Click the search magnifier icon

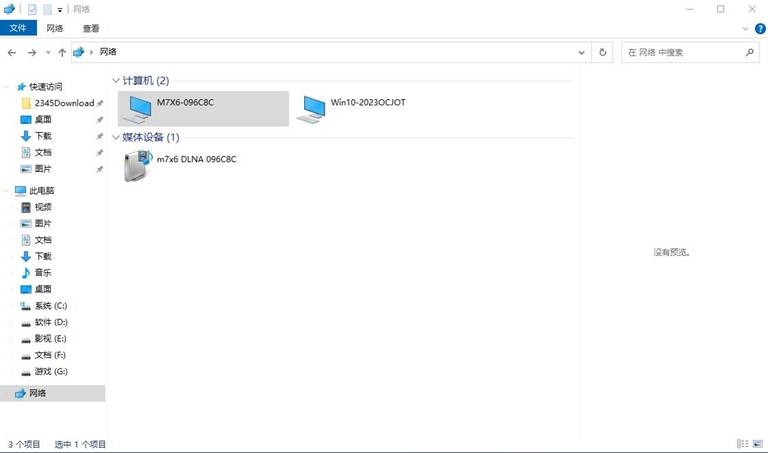[x=749, y=52]
